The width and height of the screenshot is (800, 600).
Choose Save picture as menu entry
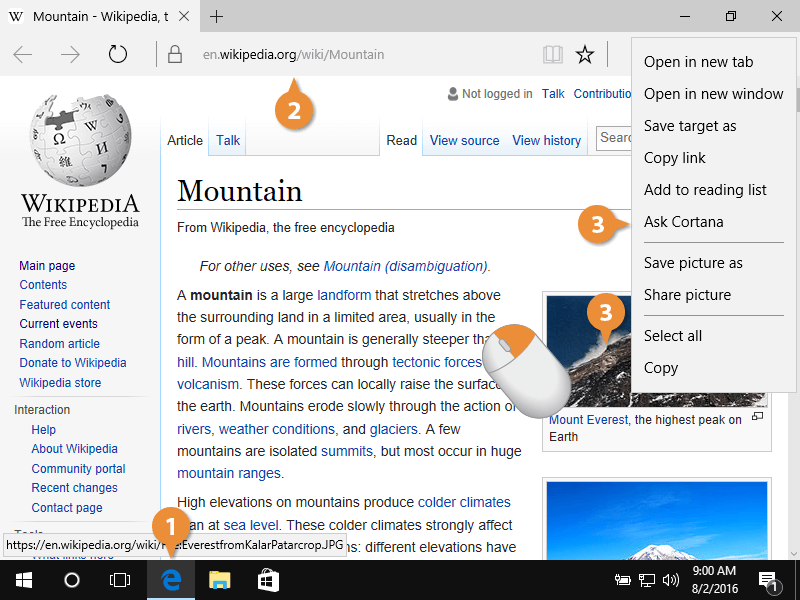pyautogui.click(x=693, y=263)
